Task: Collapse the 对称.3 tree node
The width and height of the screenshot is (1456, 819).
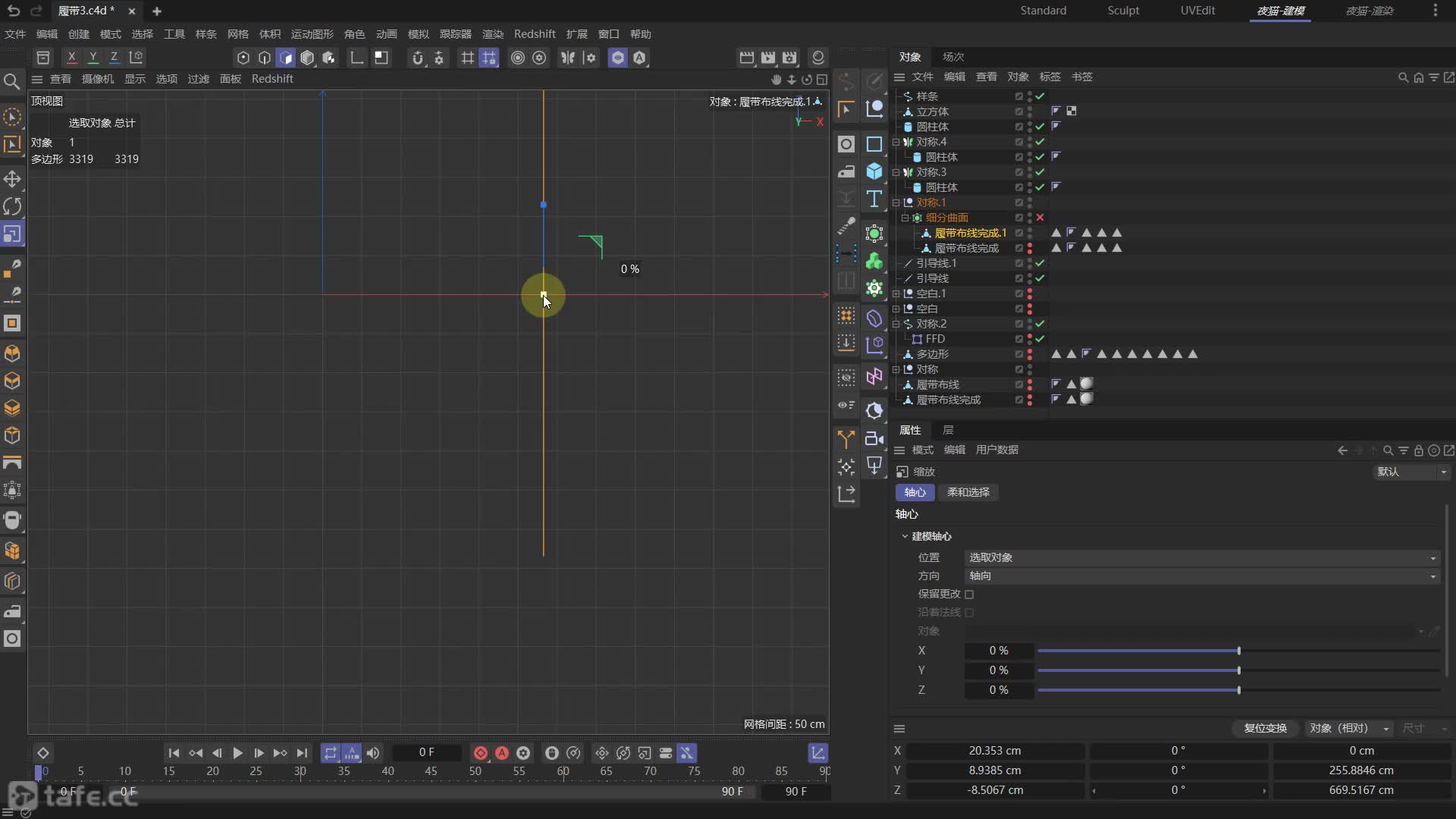Action: click(896, 172)
